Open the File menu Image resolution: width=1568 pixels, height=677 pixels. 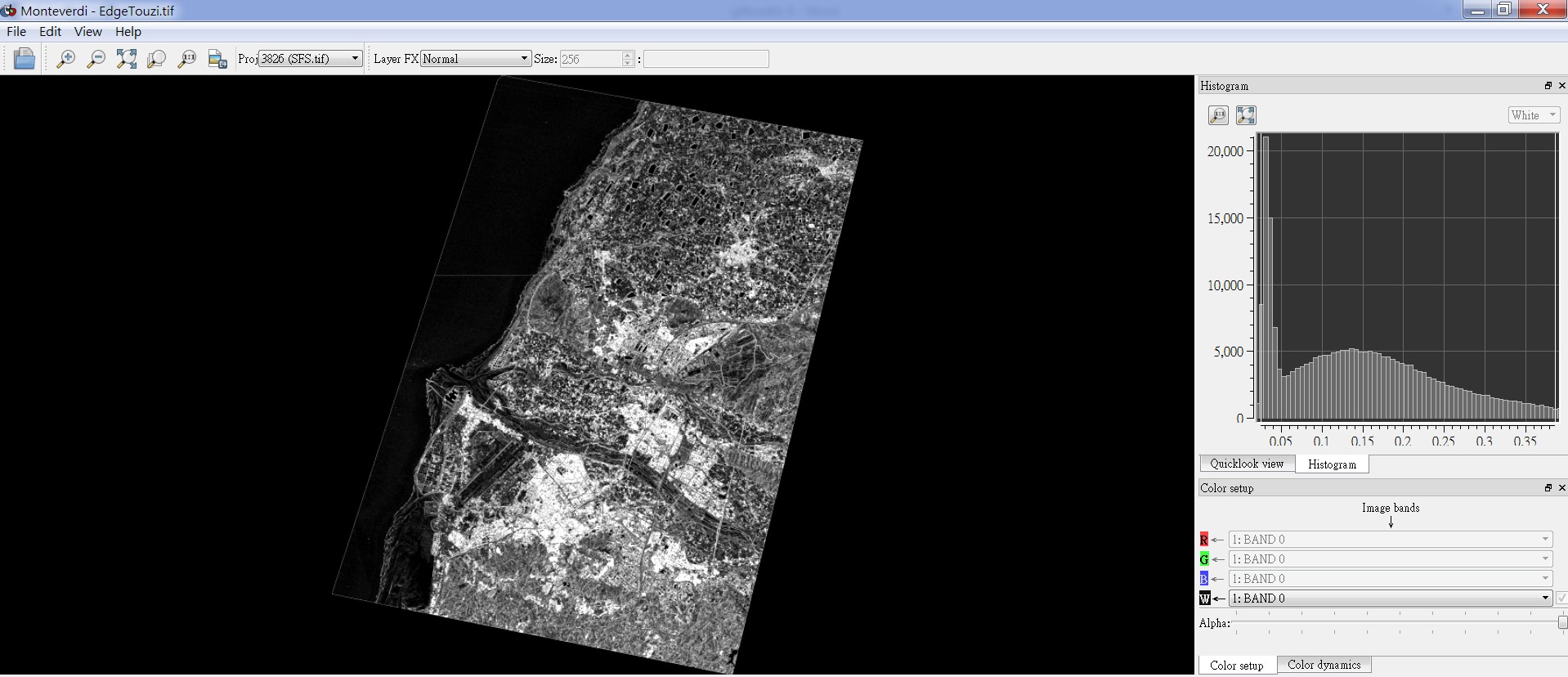click(x=16, y=32)
